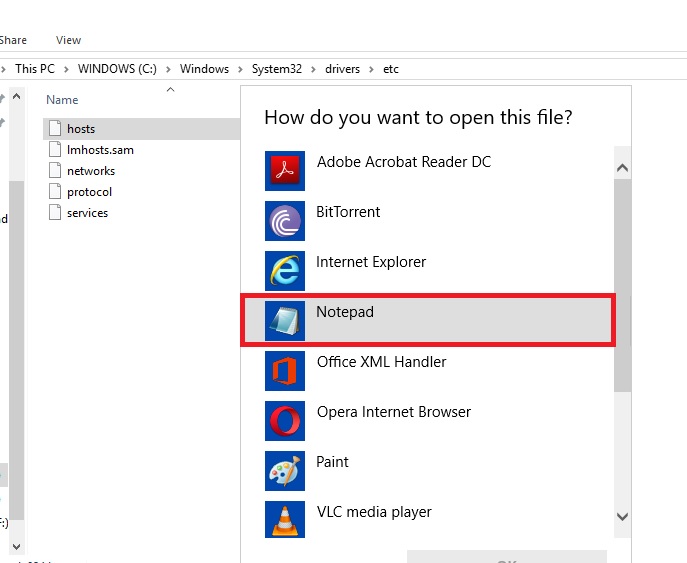Open the View ribbon tab
The height and width of the screenshot is (563, 687).
pyautogui.click(x=68, y=40)
